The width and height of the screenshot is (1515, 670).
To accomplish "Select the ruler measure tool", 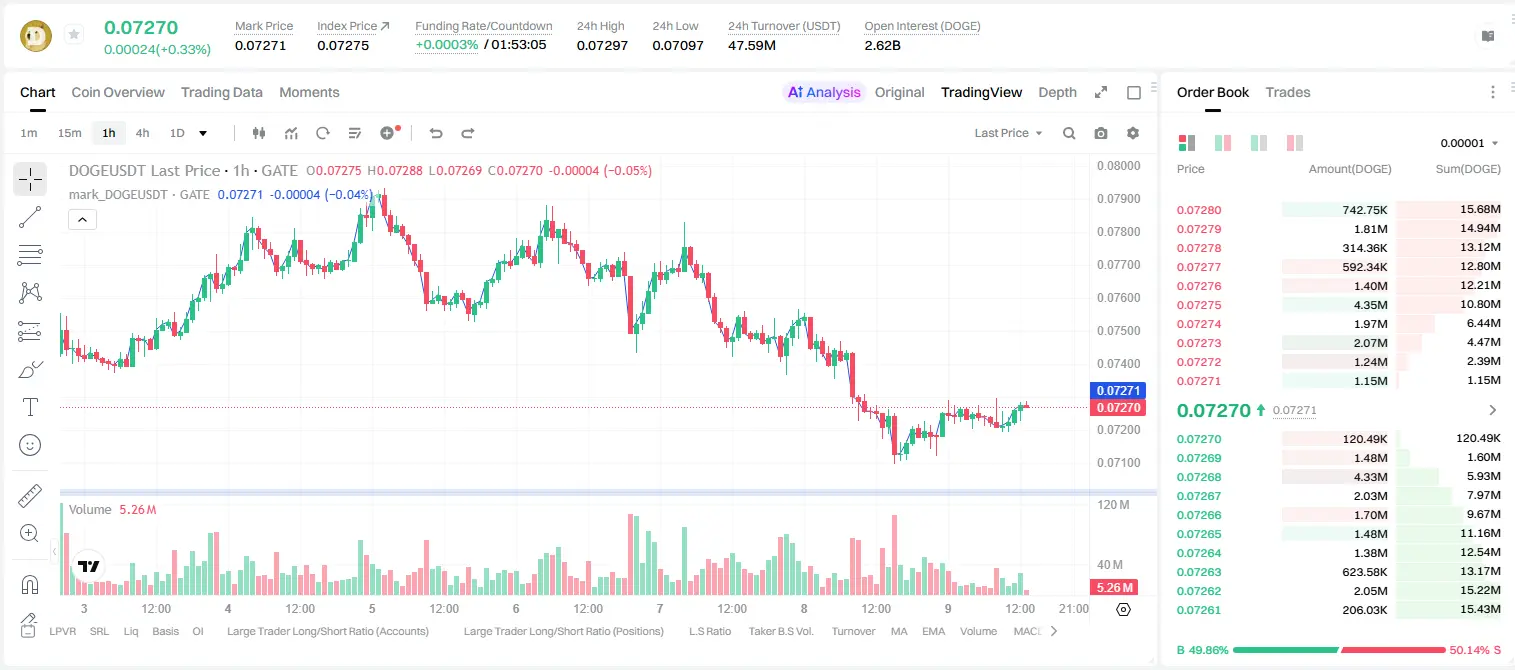I will [30, 496].
